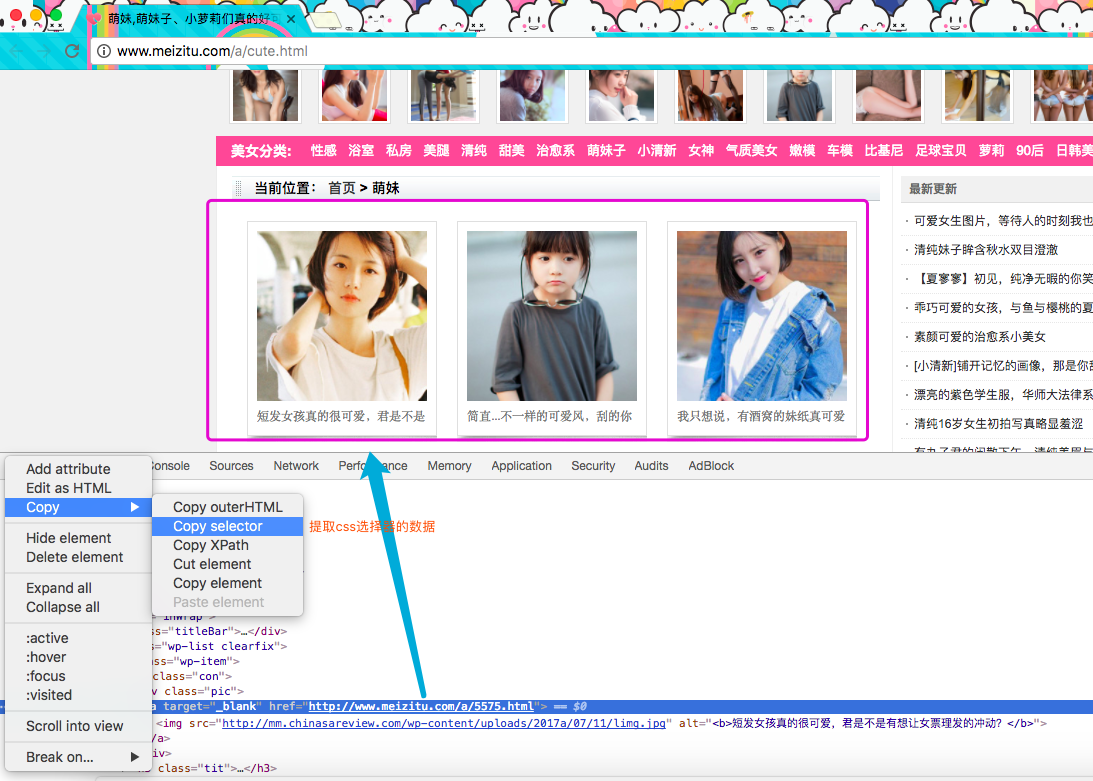Switch to the Sources tab in DevTools

click(x=231, y=466)
